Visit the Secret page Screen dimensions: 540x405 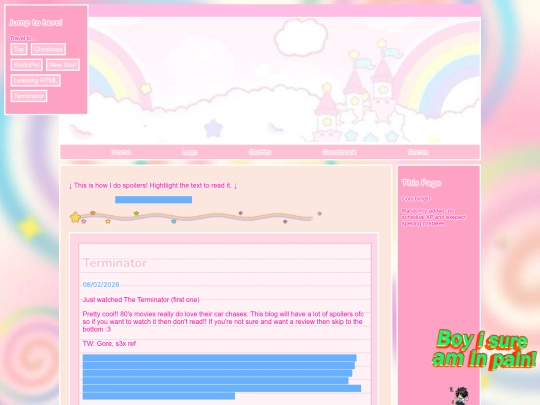click(x=418, y=152)
